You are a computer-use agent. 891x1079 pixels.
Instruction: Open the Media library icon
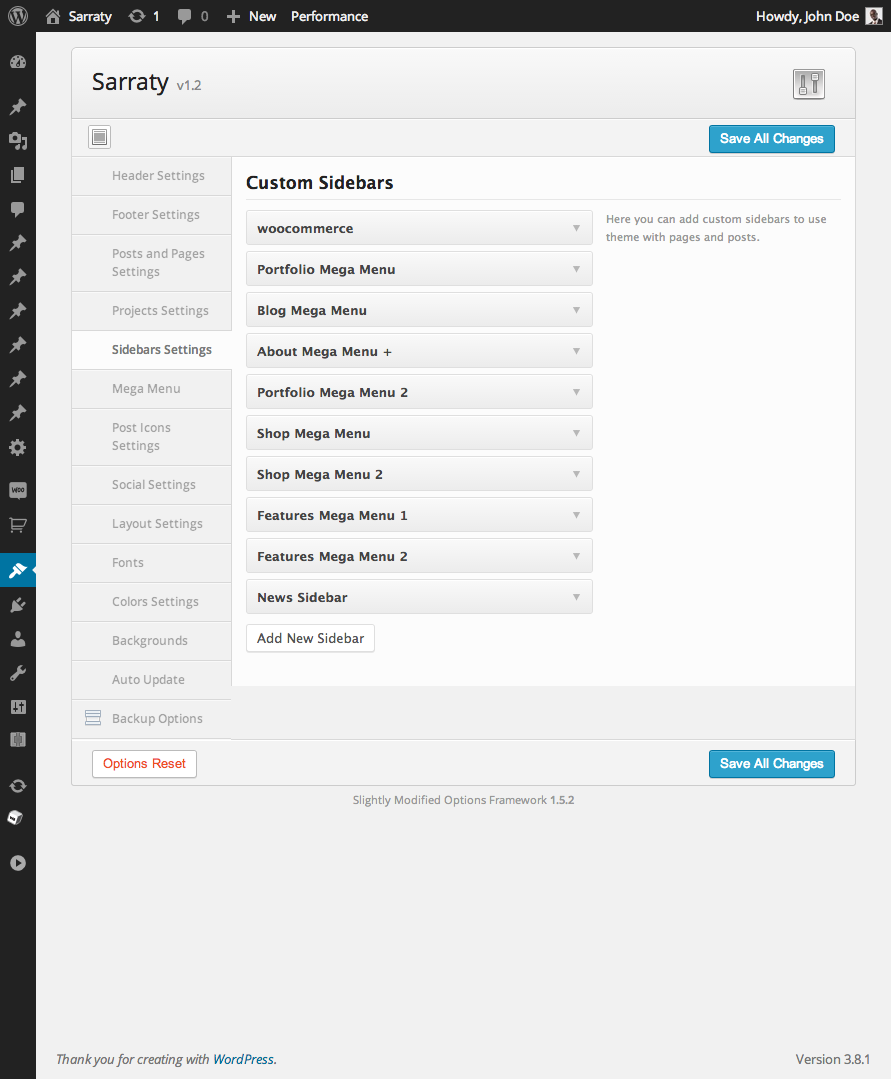tap(17, 141)
